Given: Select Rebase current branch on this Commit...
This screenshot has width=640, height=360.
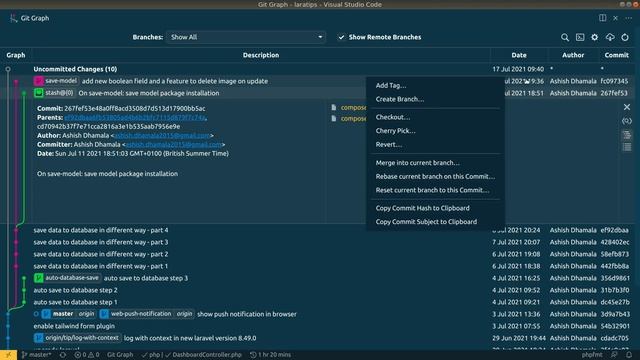Looking at the screenshot, I should 435,176.
